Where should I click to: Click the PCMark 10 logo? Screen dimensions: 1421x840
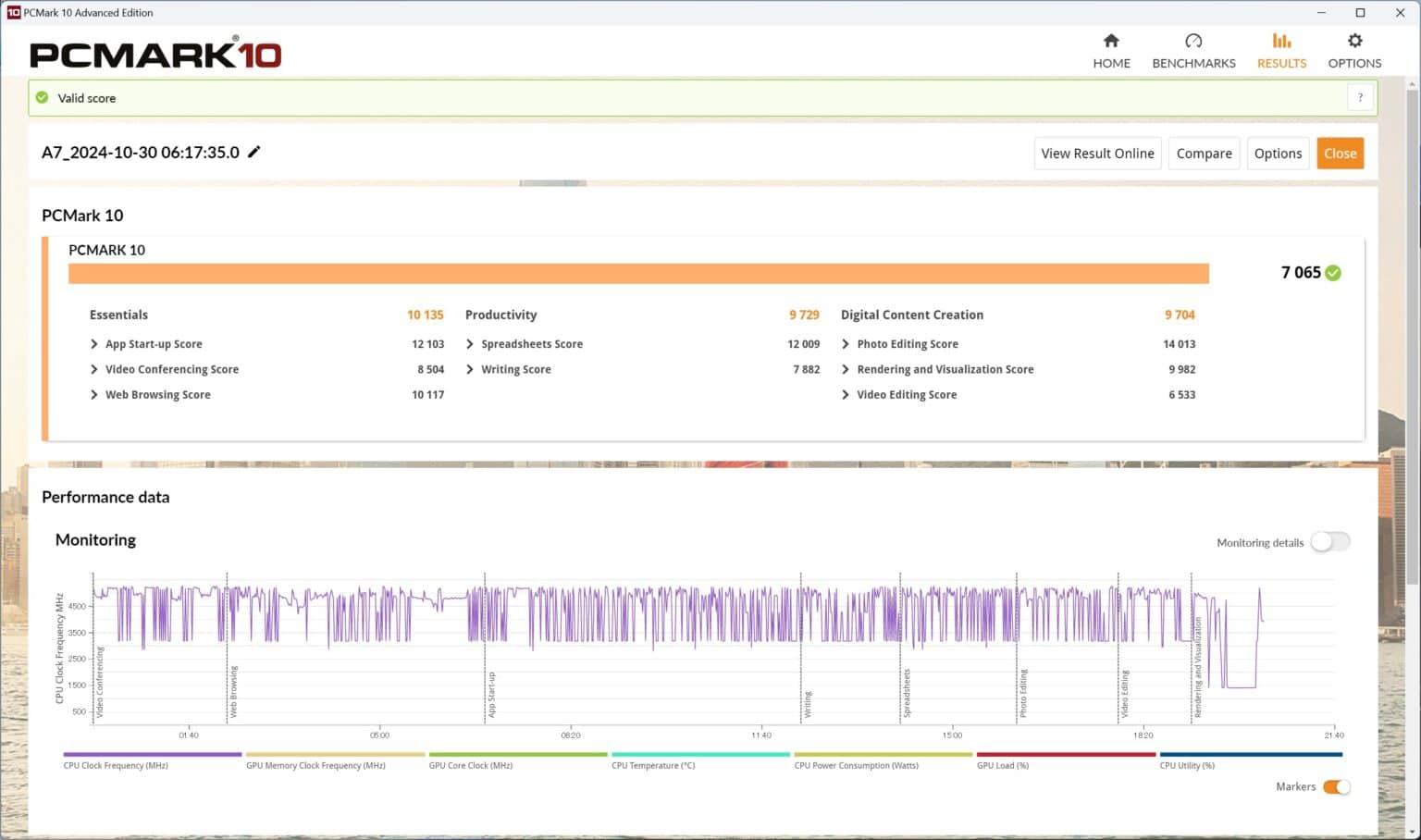(155, 55)
